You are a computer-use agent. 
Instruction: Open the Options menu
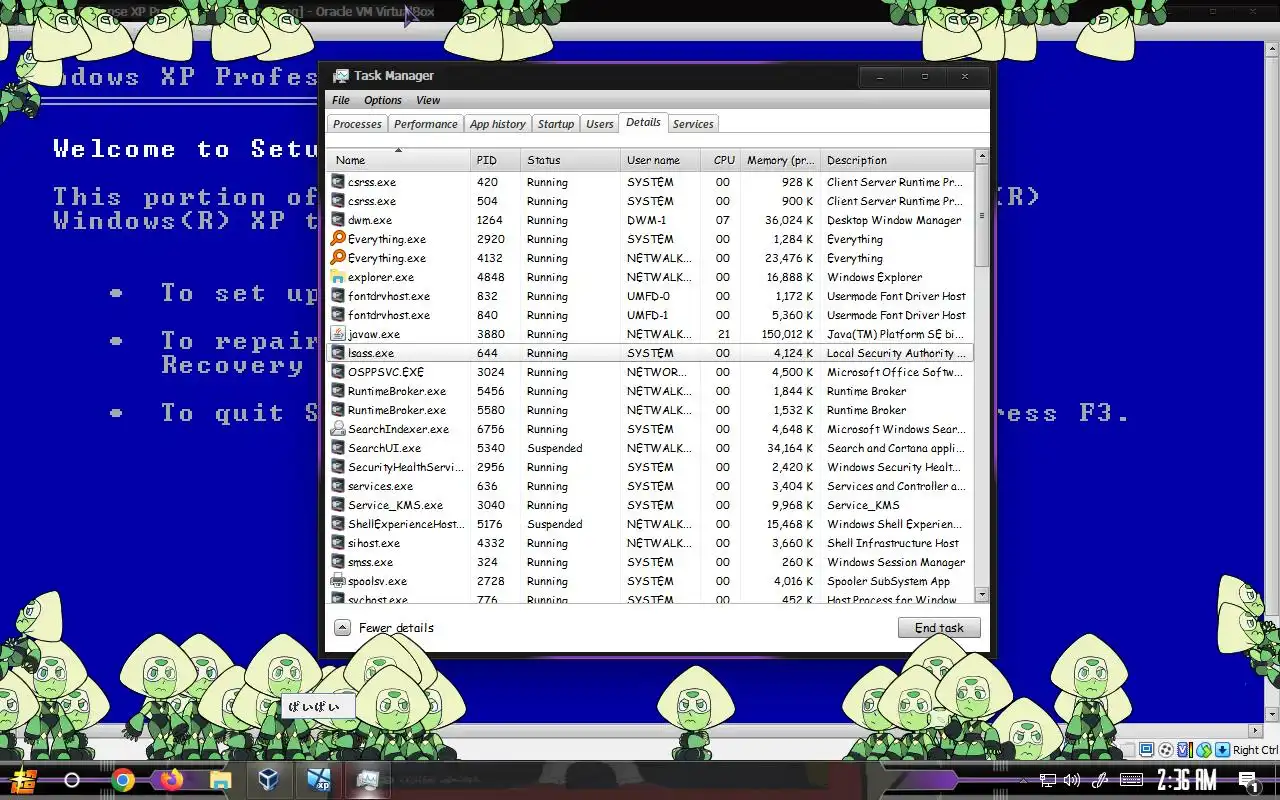[382, 100]
